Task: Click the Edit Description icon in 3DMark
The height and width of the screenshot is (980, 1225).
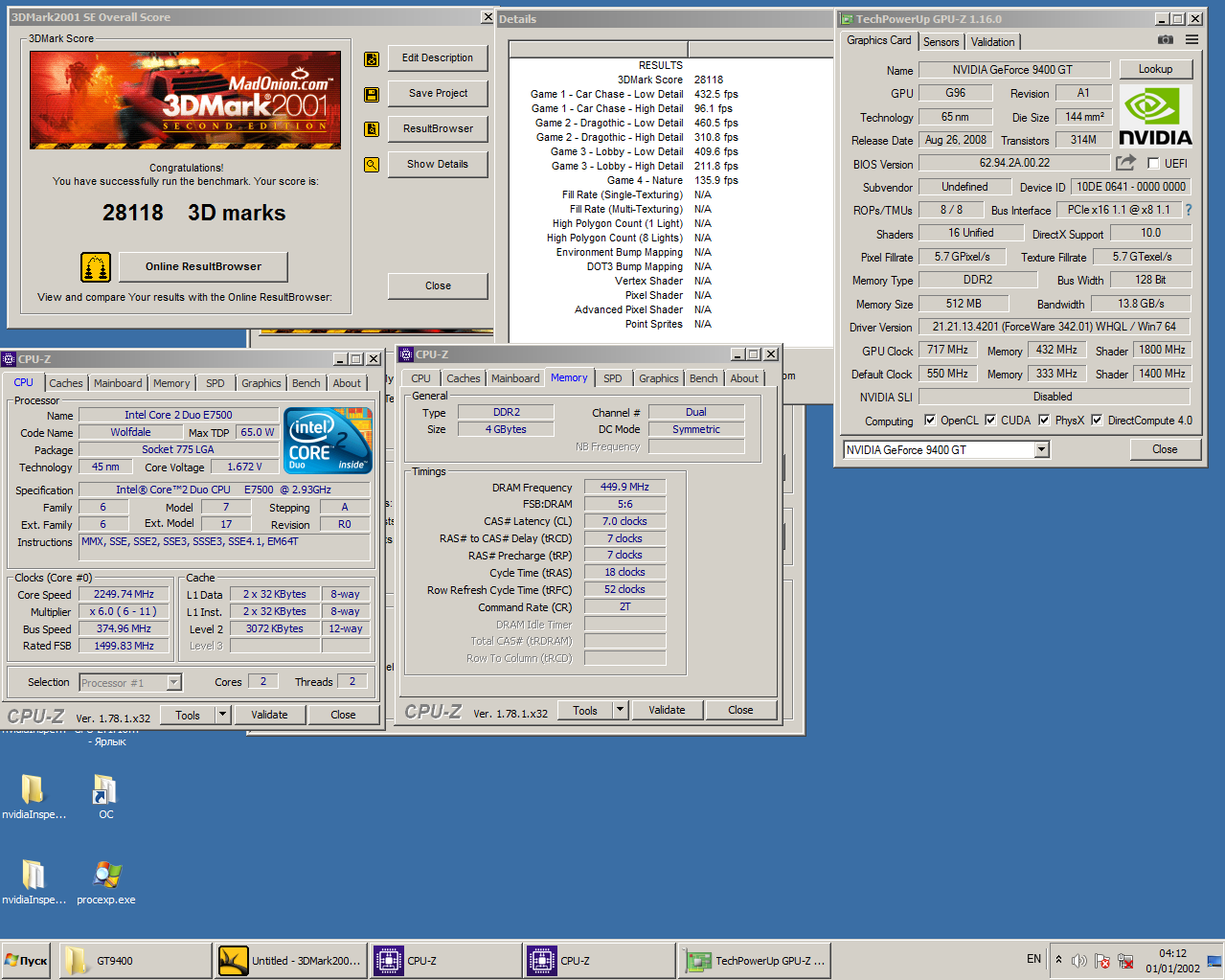Action: tap(372, 59)
